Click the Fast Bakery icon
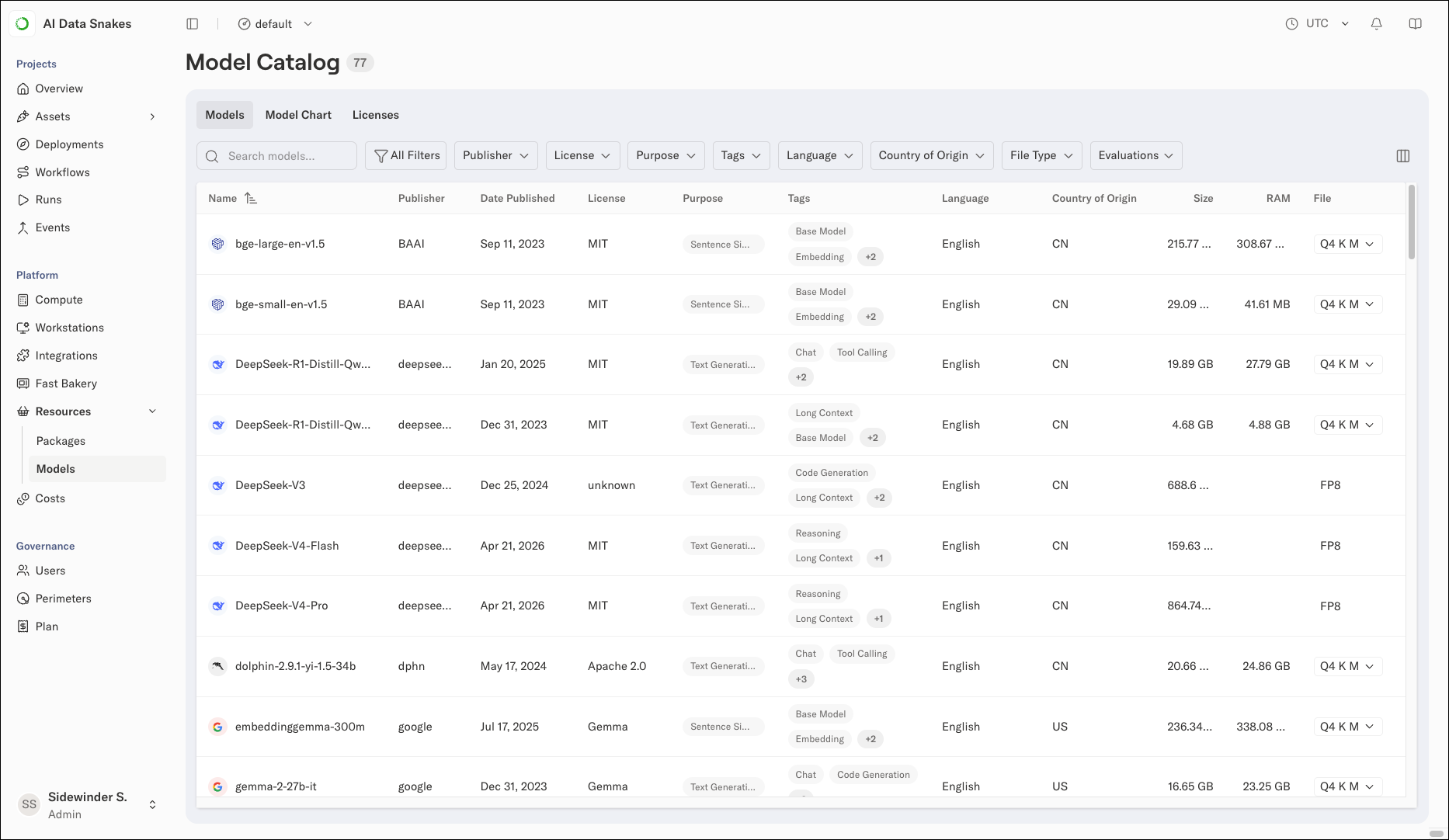 [23, 384]
